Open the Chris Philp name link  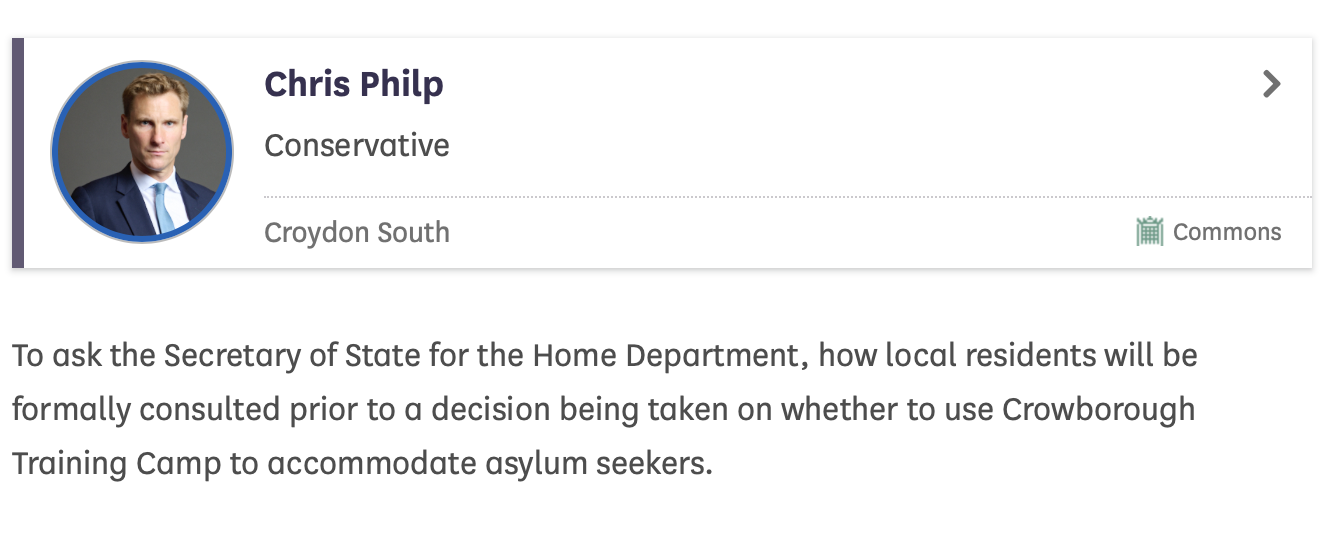[353, 84]
